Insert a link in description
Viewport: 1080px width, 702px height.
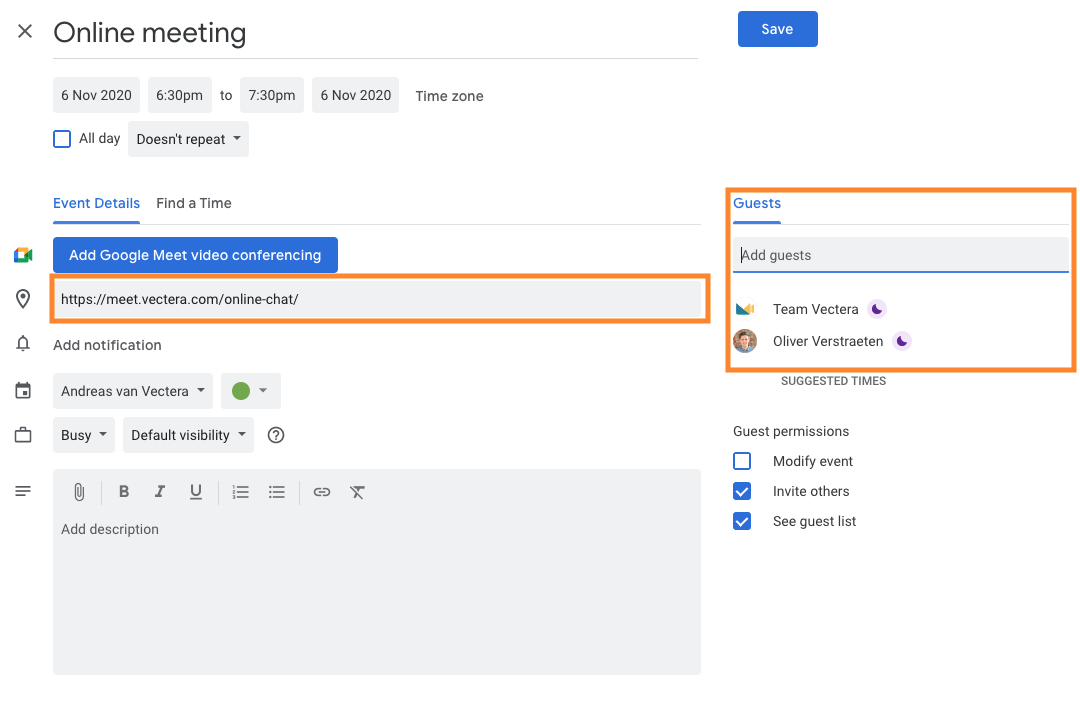click(322, 492)
